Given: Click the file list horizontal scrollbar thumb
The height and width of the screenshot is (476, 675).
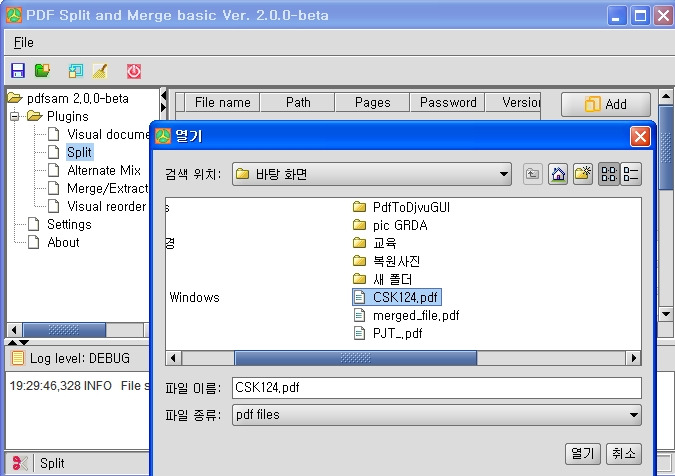Looking at the screenshot, I should click(356, 358).
